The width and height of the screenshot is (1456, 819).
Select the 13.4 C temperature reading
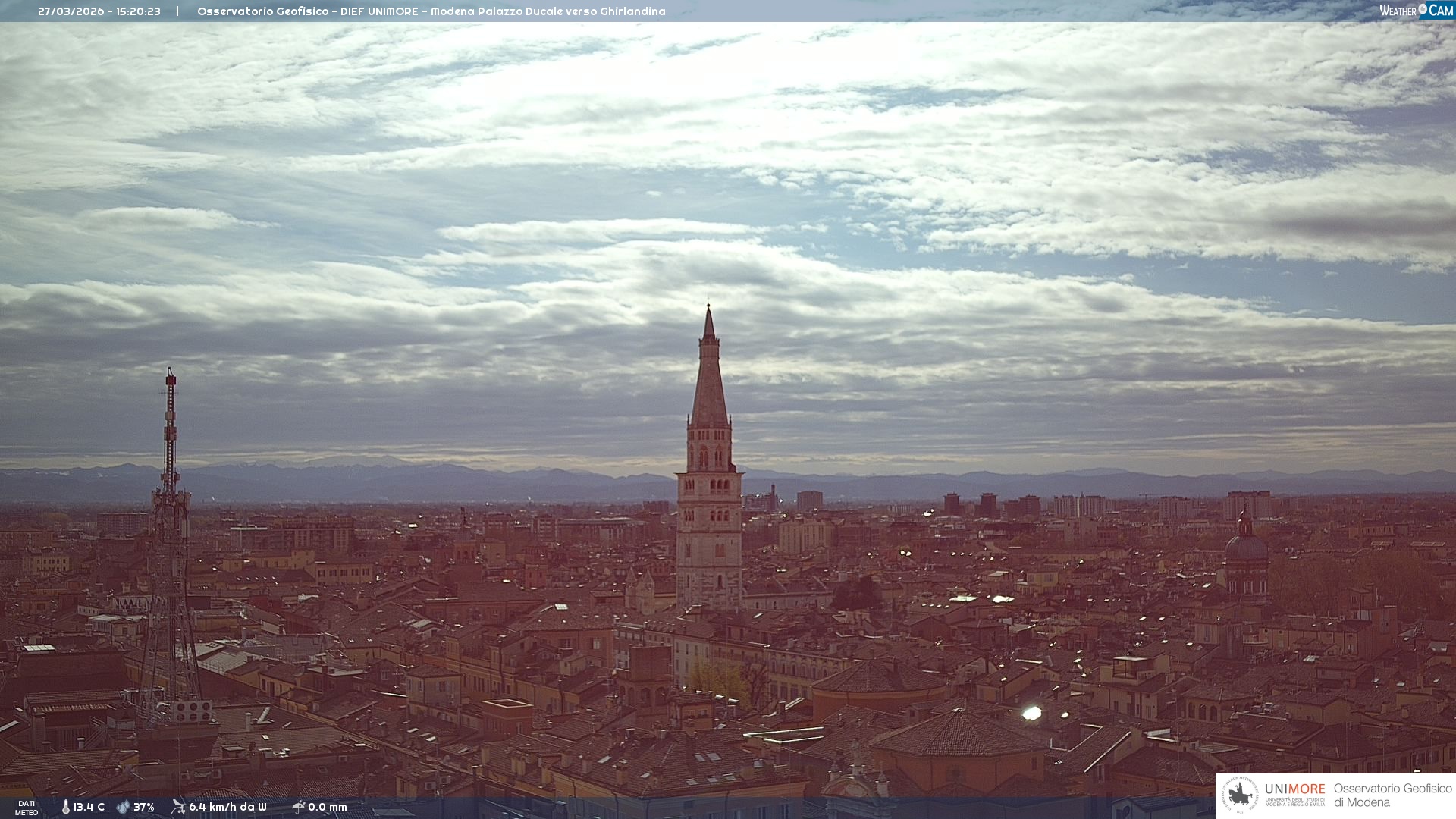point(89,807)
